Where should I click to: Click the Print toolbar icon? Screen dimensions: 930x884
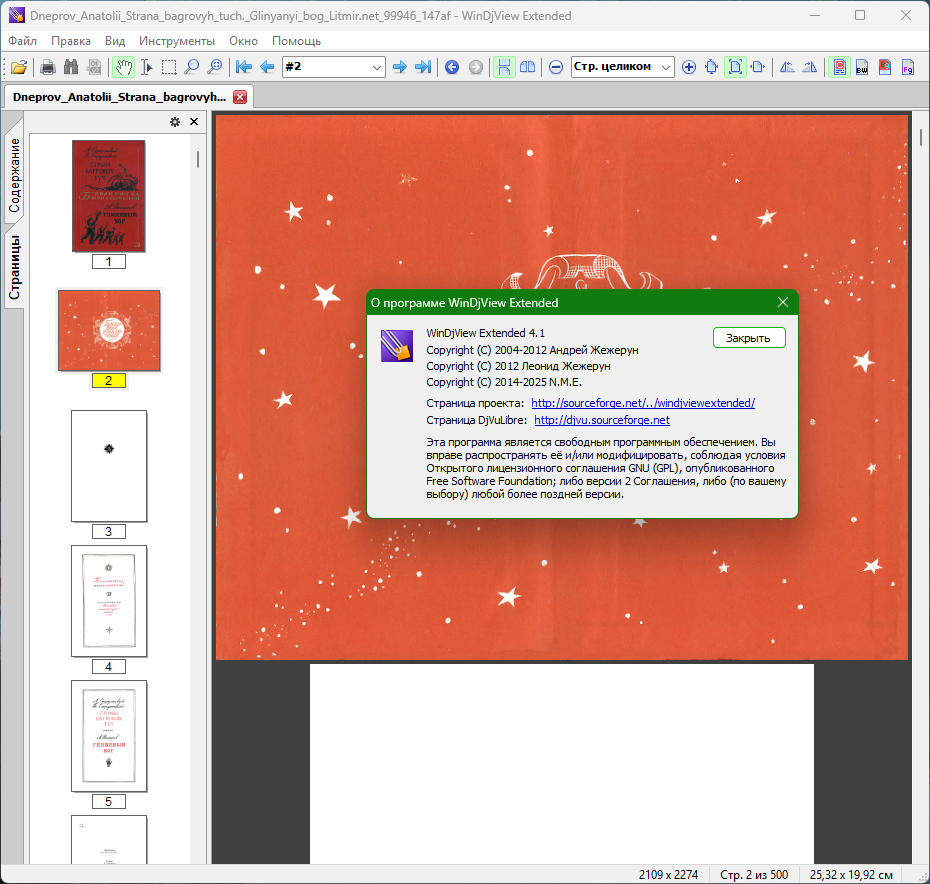point(48,67)
